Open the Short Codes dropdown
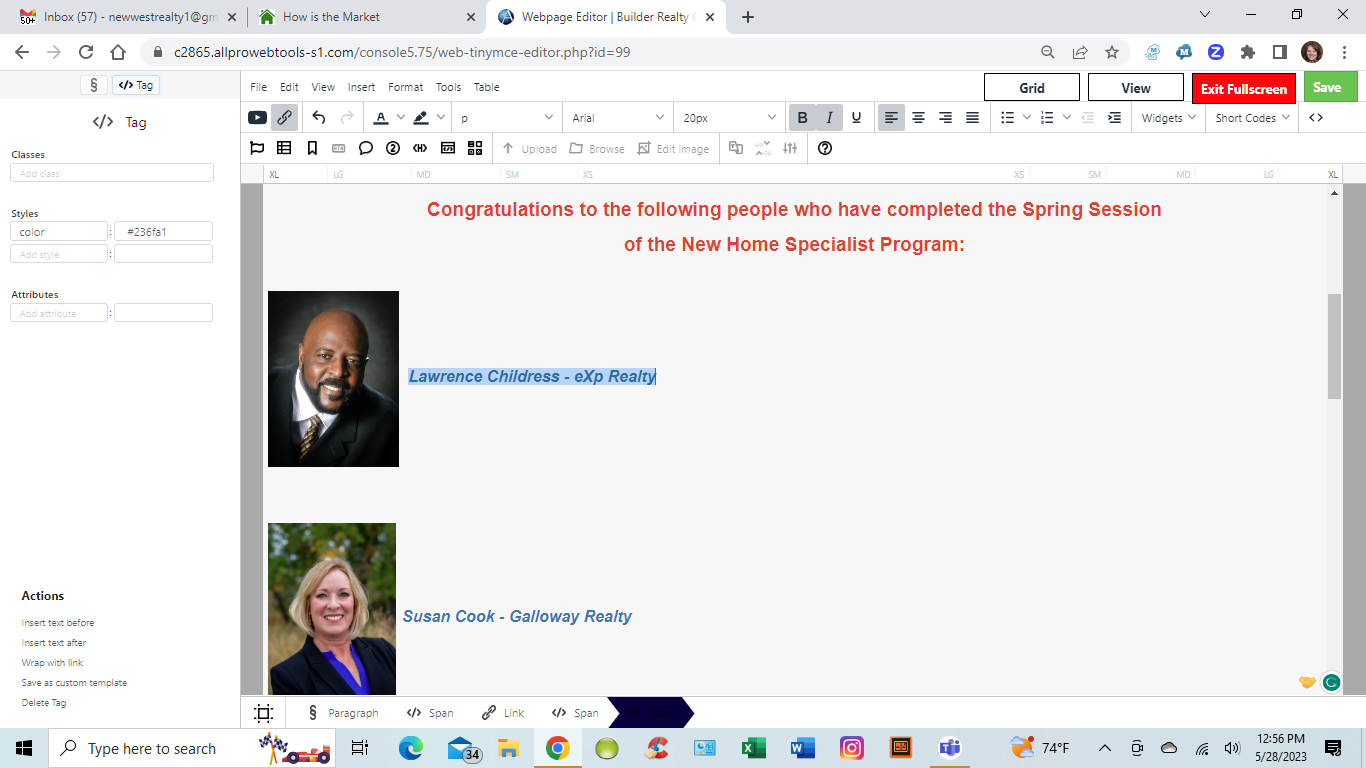This screenshot has width=1366, height=768. [x=1252, y=118]
